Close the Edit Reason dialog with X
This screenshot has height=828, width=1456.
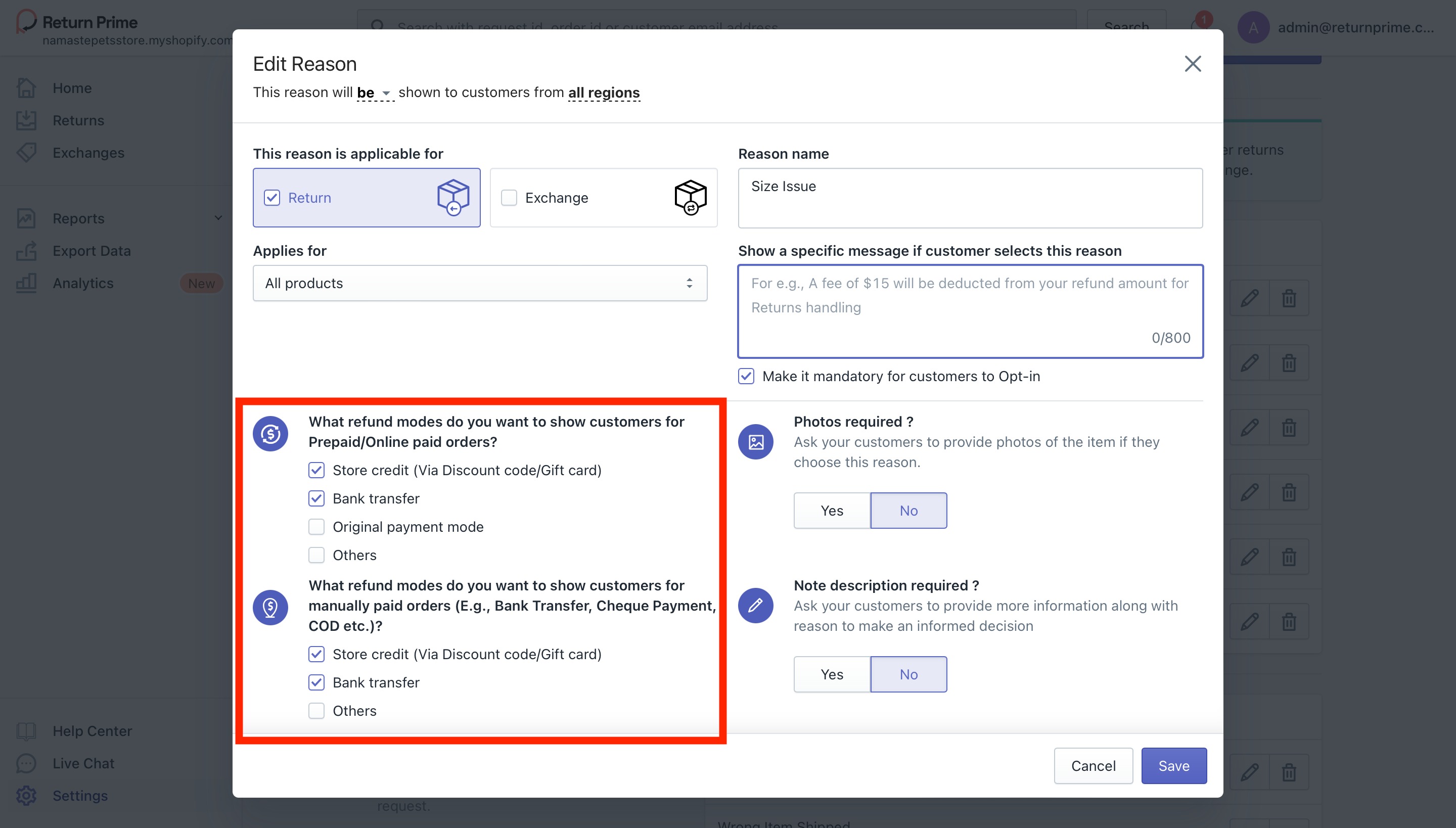1193,64
